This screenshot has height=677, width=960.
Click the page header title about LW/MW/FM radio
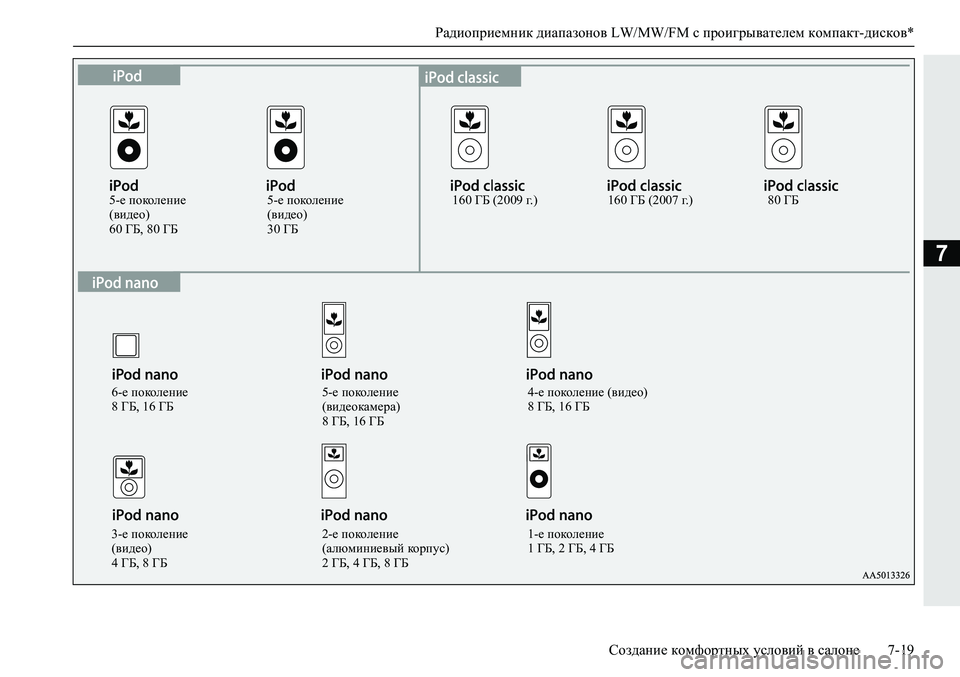(x=674, y=32)
